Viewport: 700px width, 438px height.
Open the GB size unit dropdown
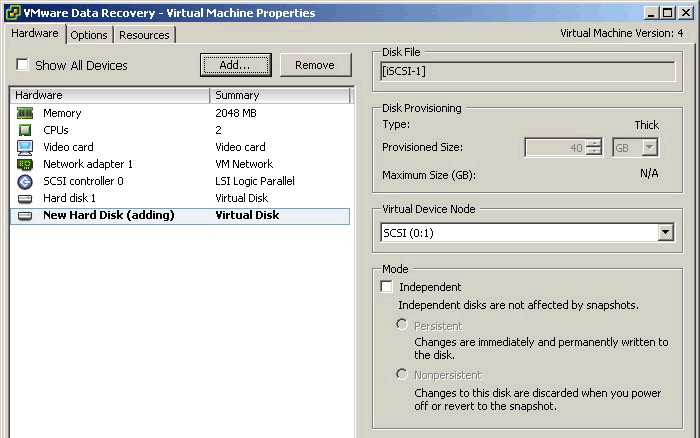click(x=649, y=147)
